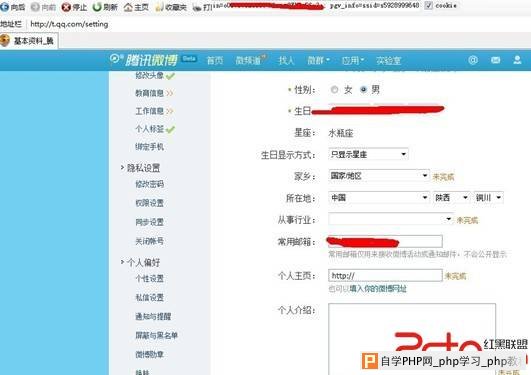The width and height of the screenshot is (531, 375).
Task: Click the 个人介绍 text area
Action: [x=412, y=339]
